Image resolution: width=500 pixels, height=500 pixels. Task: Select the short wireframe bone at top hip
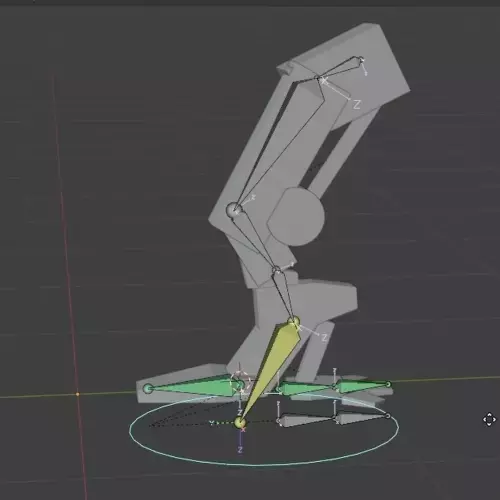coord(340,68)
